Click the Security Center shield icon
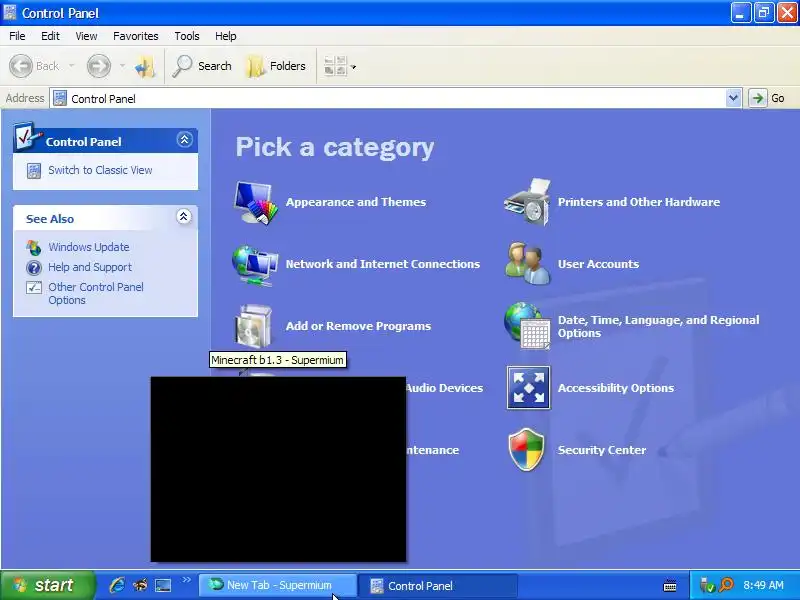Image resolution: width=800 pixels, height=600 pixels. click(527, 449)
